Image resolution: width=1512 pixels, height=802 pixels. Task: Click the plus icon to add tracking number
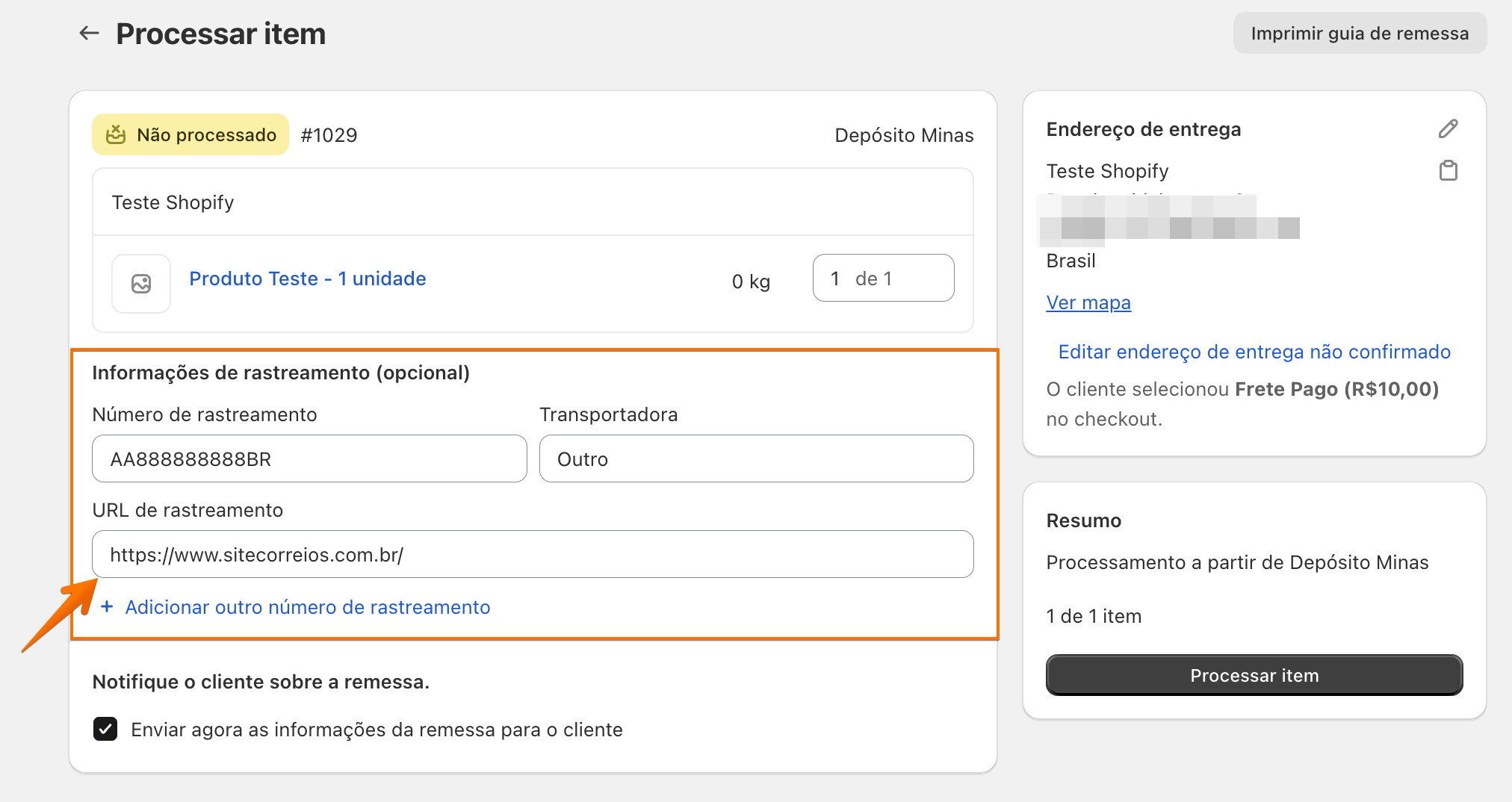click(x=107, y=607)
